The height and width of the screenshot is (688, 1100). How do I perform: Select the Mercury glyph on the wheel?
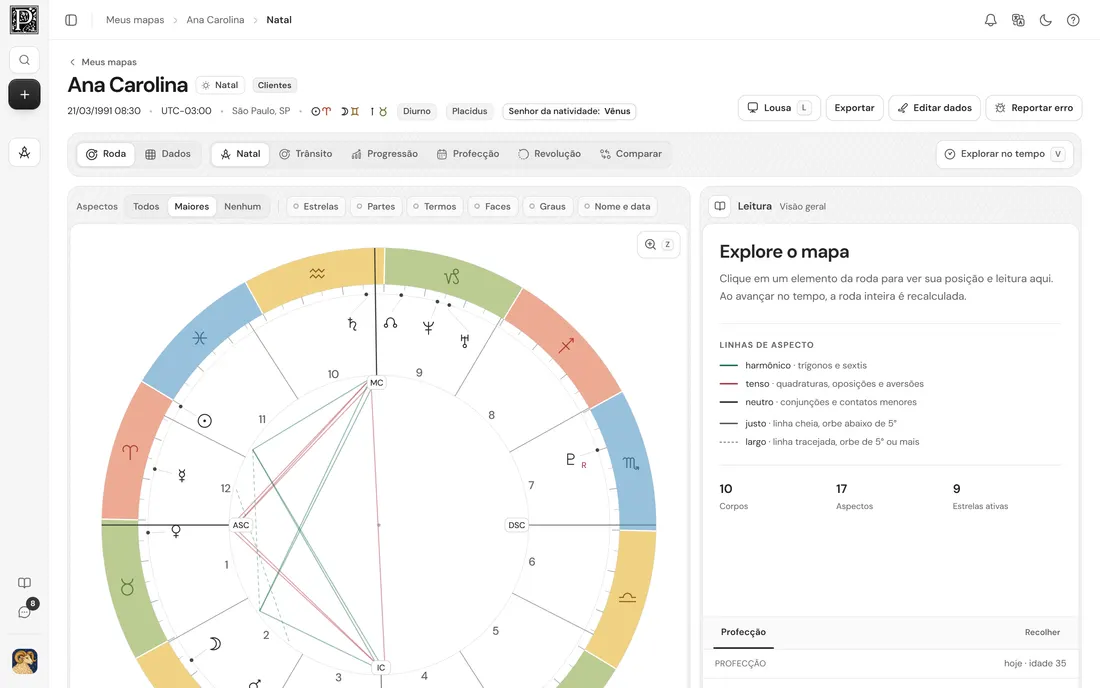[182, 475]
